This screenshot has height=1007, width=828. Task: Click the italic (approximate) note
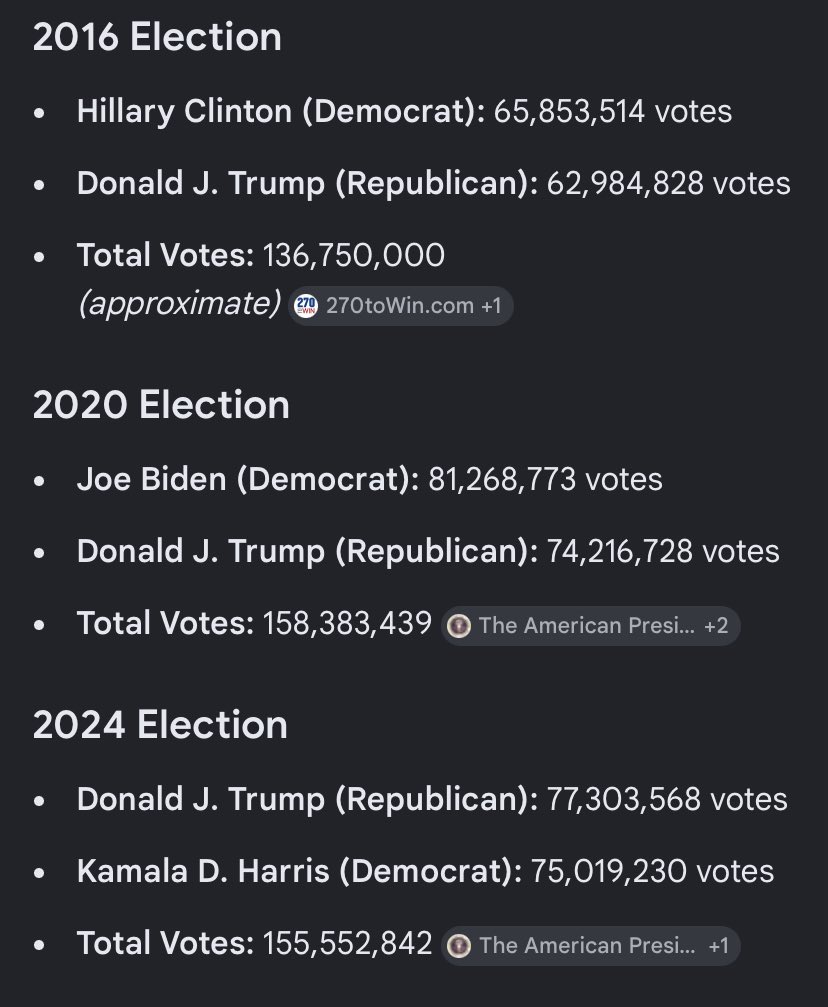pos(179,304)
